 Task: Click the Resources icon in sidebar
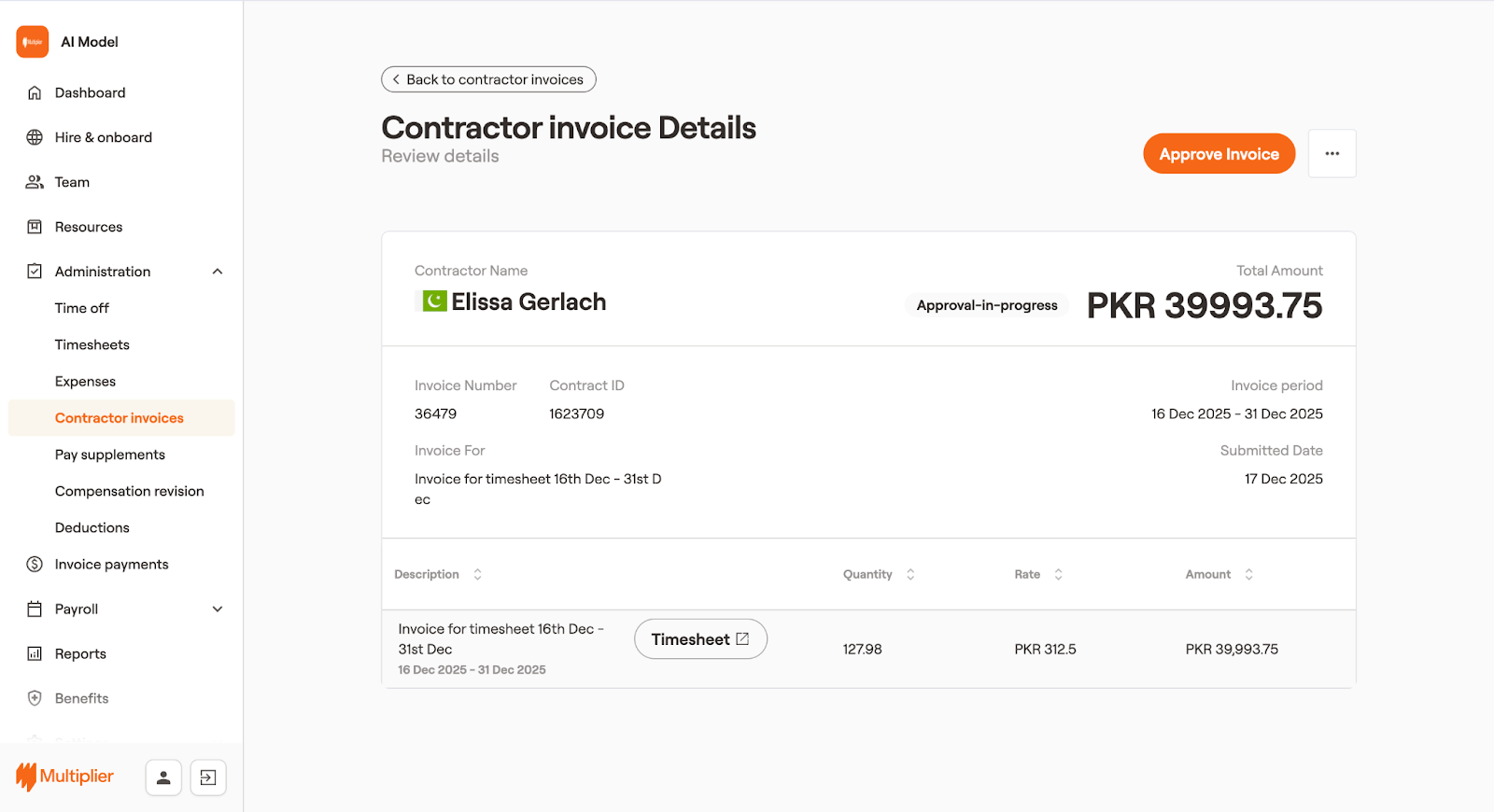[35, 227]
